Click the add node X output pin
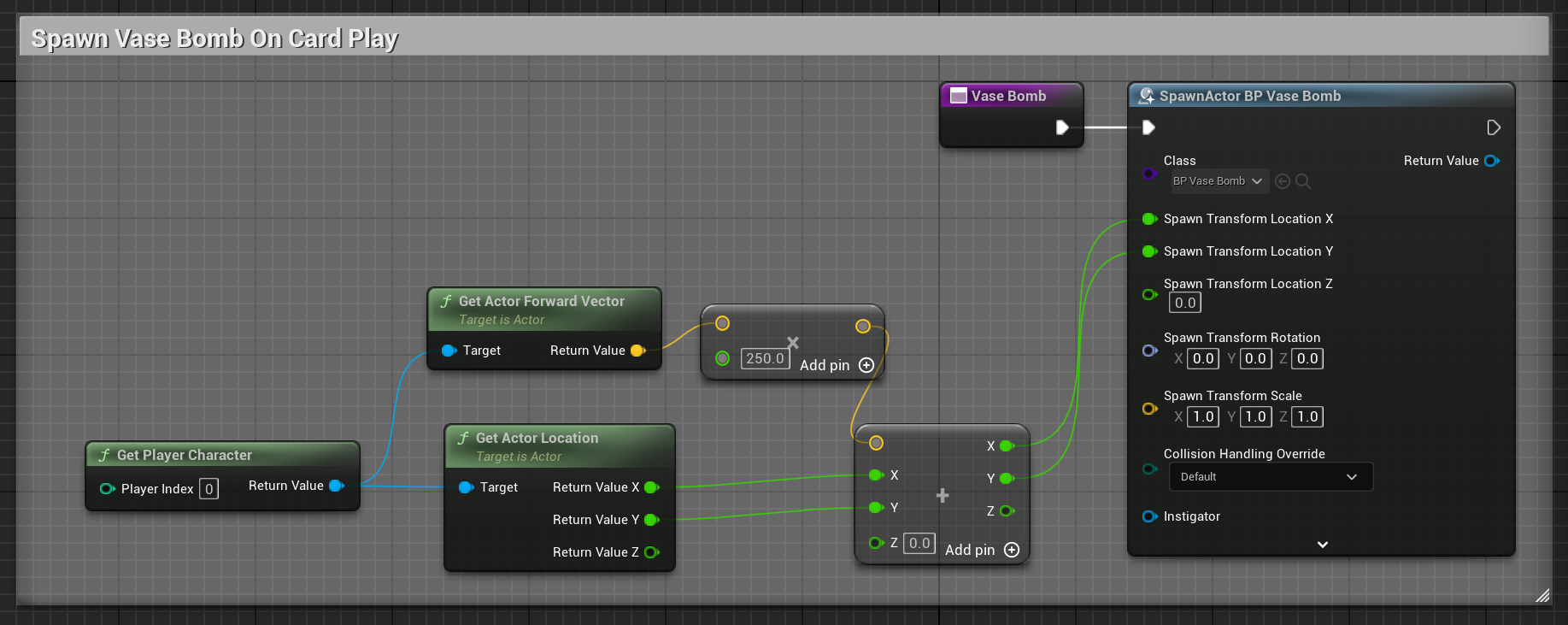 click(x=1007, y=446)
